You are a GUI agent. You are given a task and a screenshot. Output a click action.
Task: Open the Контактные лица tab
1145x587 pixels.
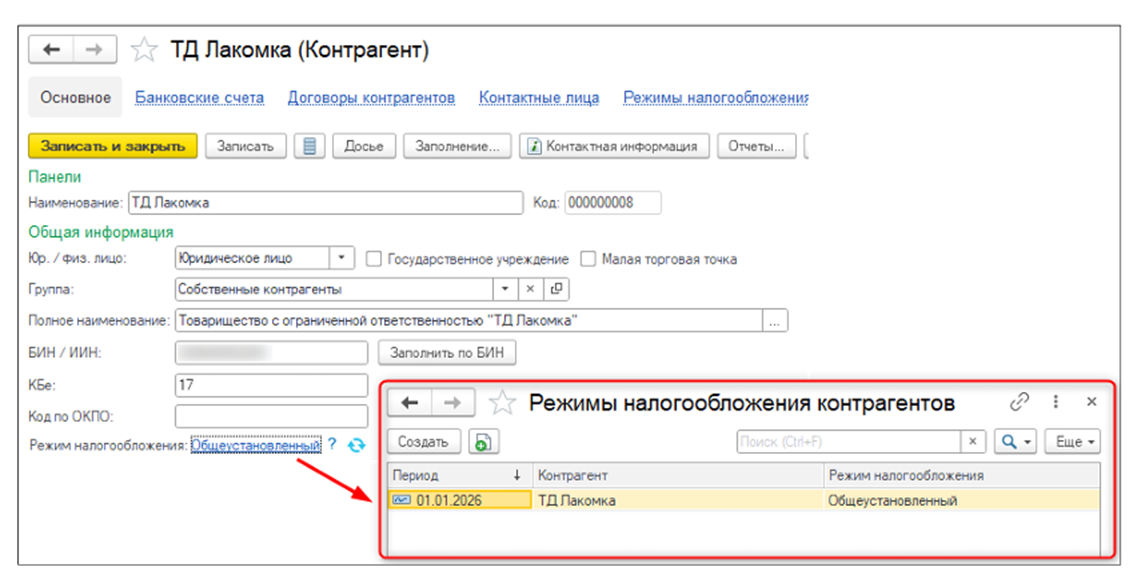(539, 98)
